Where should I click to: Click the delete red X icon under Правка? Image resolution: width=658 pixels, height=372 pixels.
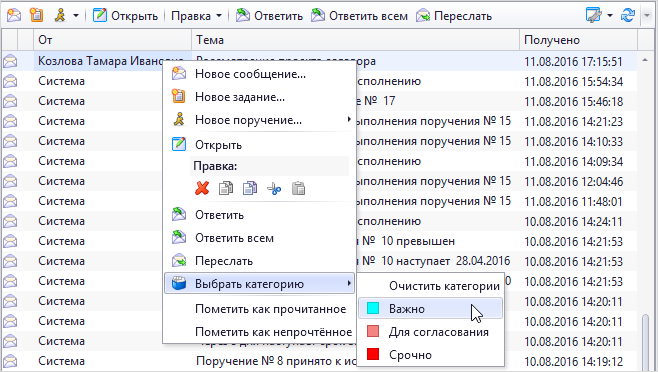coord(202,189)
